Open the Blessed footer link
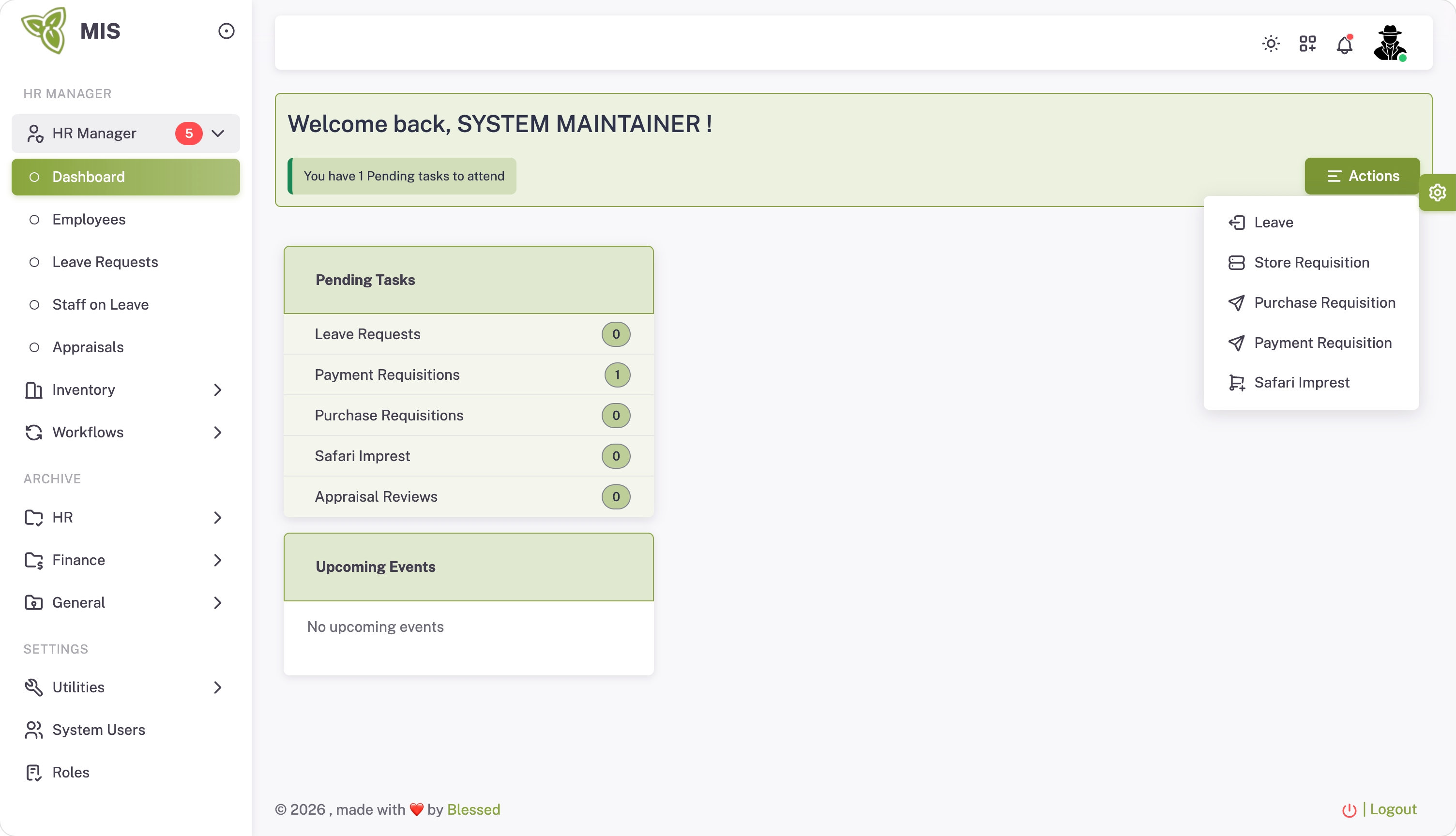The height and width of the screenshot is (836, 1456). pos(473,809)
